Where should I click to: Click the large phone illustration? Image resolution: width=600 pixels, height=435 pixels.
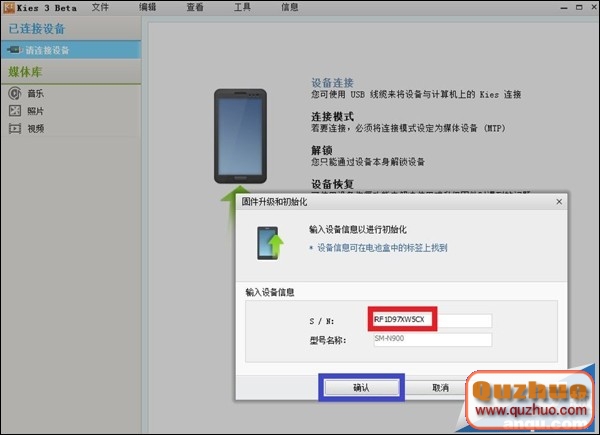coord(240,136)
